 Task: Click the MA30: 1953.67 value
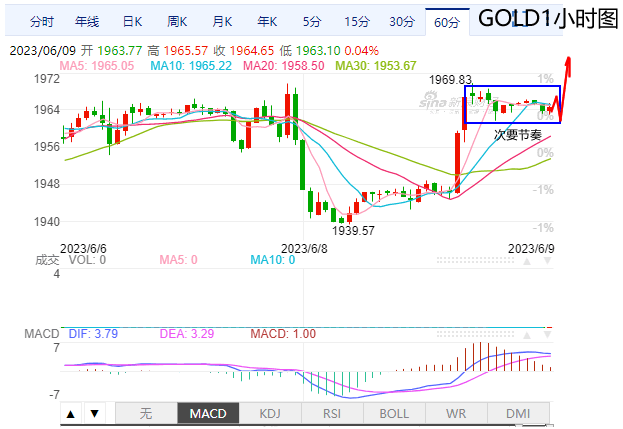pos(376,66)
